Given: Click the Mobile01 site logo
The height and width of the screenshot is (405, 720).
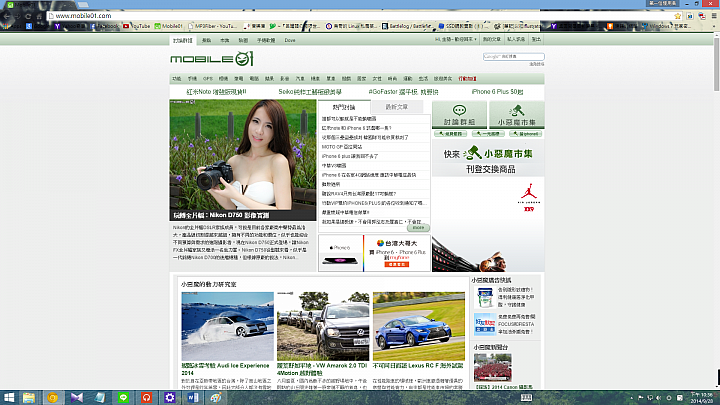Looking at the screenshot, I should (x=212, y=59).
